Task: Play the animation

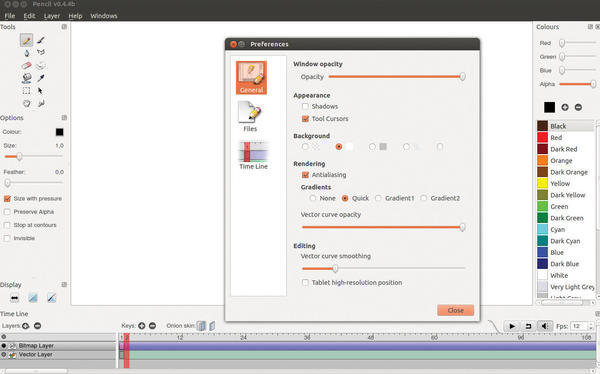Action: point(512,326)
